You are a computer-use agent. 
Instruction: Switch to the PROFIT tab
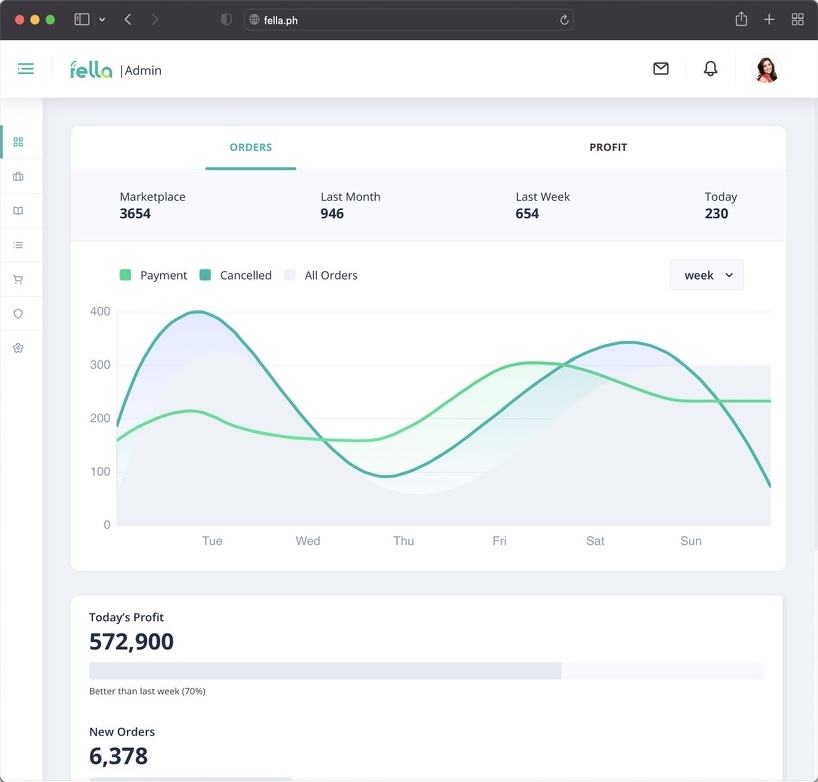(x=608, y=147)
